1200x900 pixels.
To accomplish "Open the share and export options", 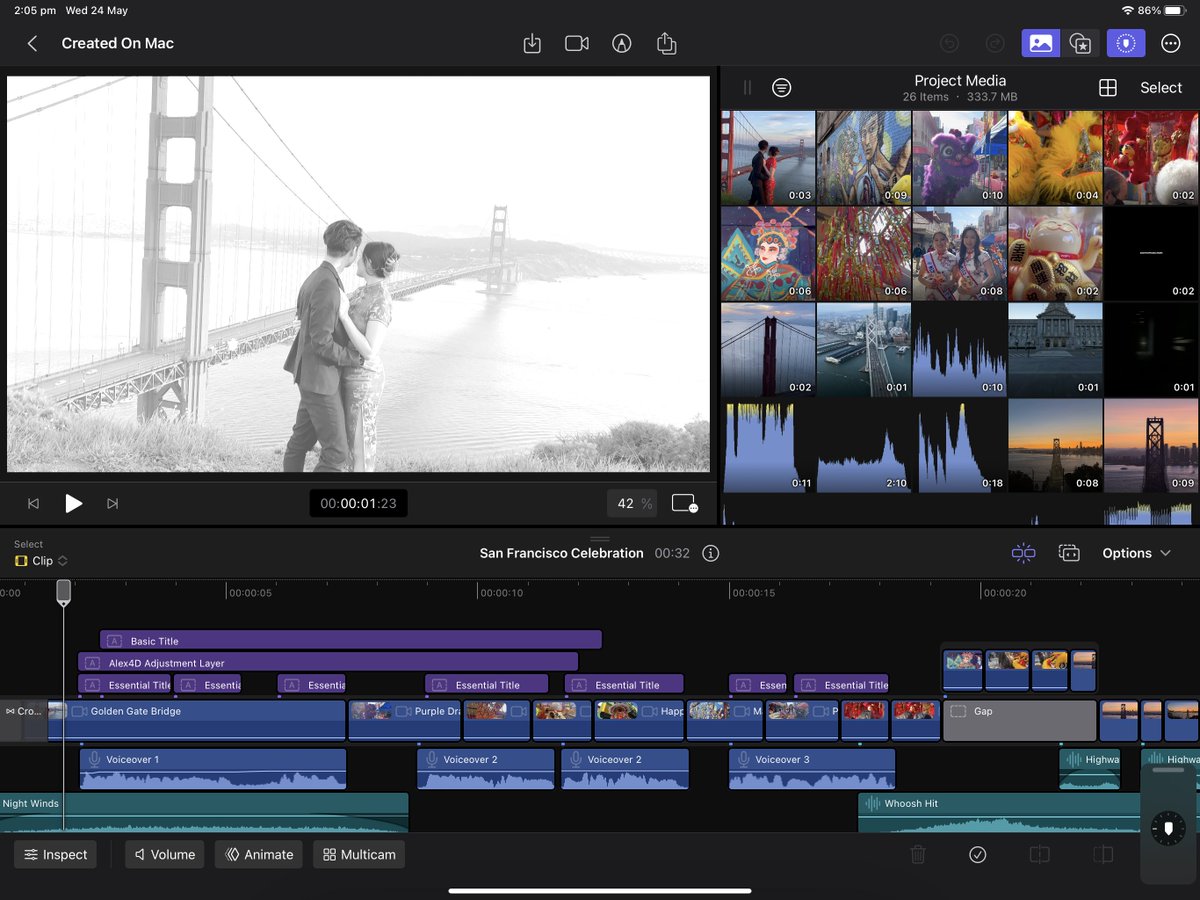I will coord(667,43).
